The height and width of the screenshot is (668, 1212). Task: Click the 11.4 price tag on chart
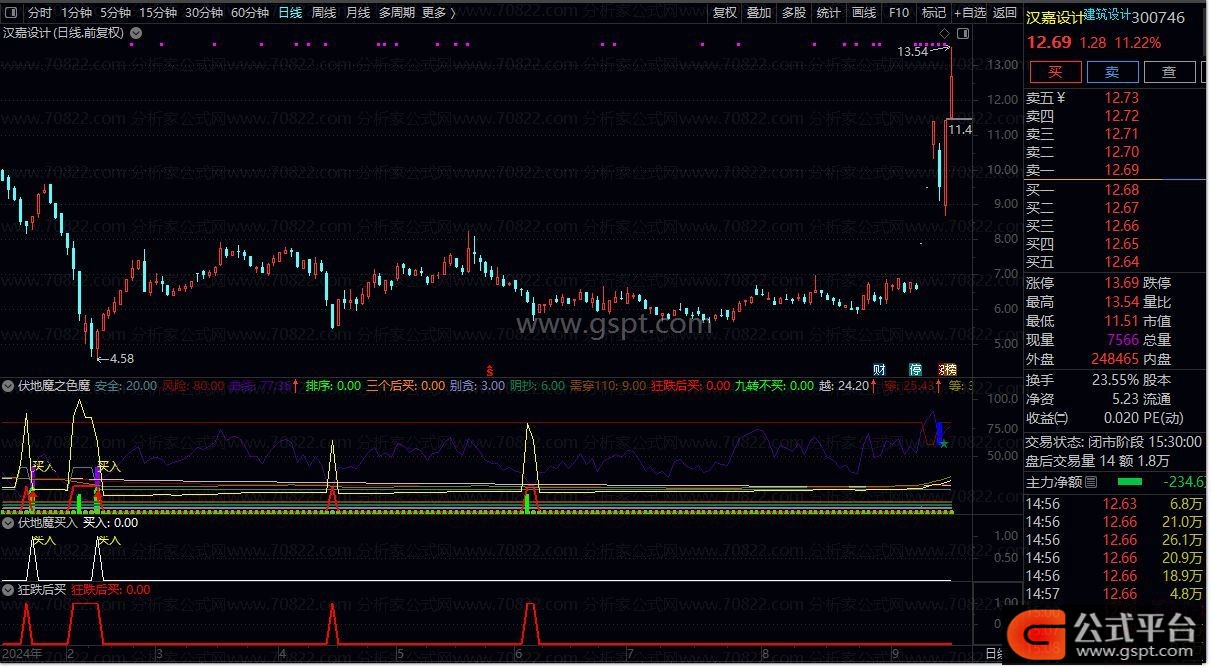[959, 129]
